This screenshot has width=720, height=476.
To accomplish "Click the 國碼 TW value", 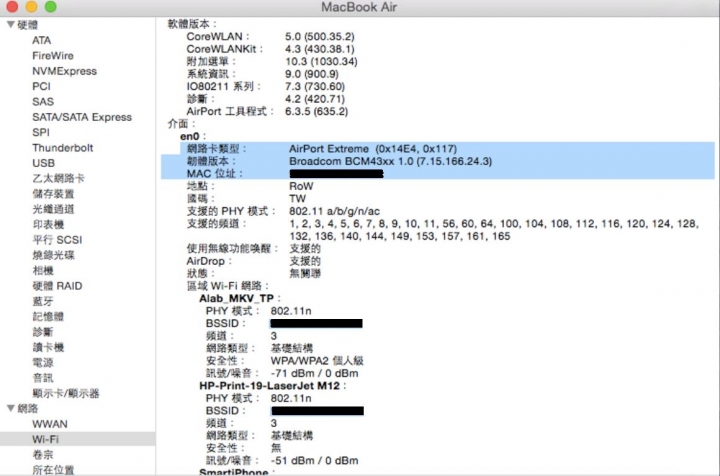I will 298,198.
